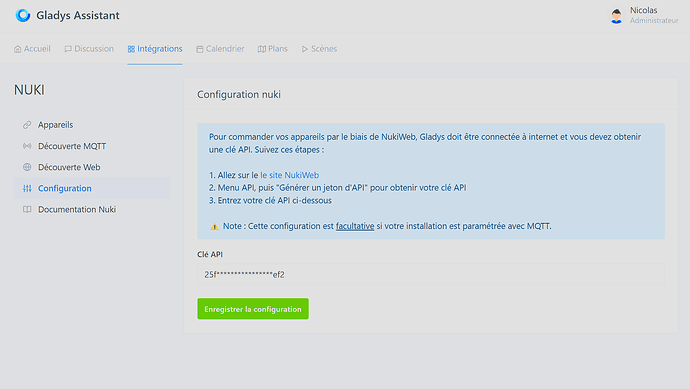
Task: Click the globe icon for Découverte Web
Action: [27, 167]
